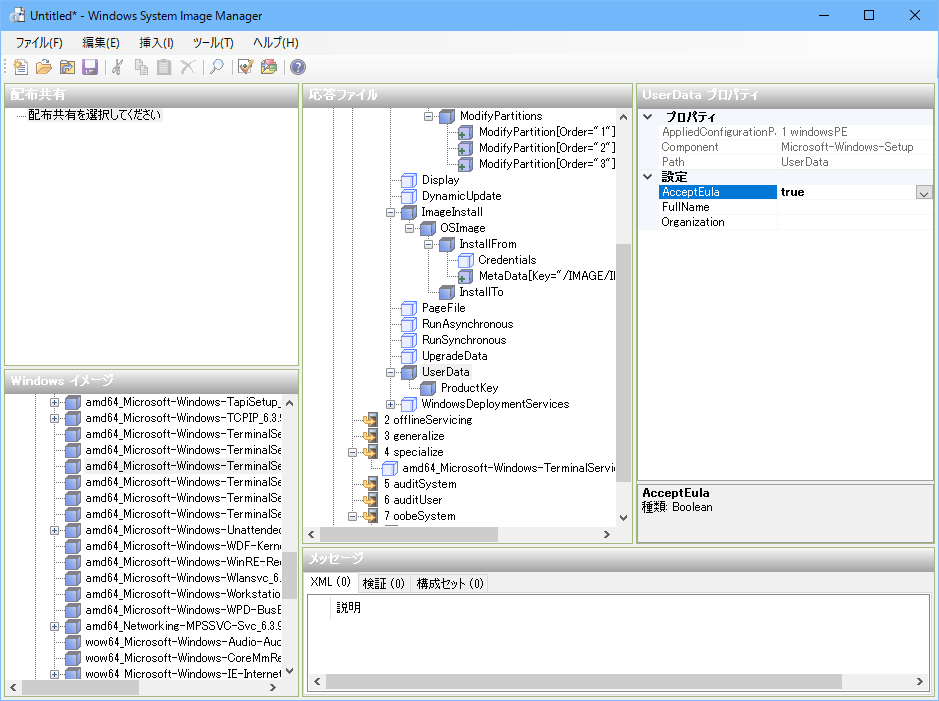Image resolution: width=939 pixels, height=701 pixels.
Task: Select the DynamicUpdate tree item
Action: coord(461,196)
